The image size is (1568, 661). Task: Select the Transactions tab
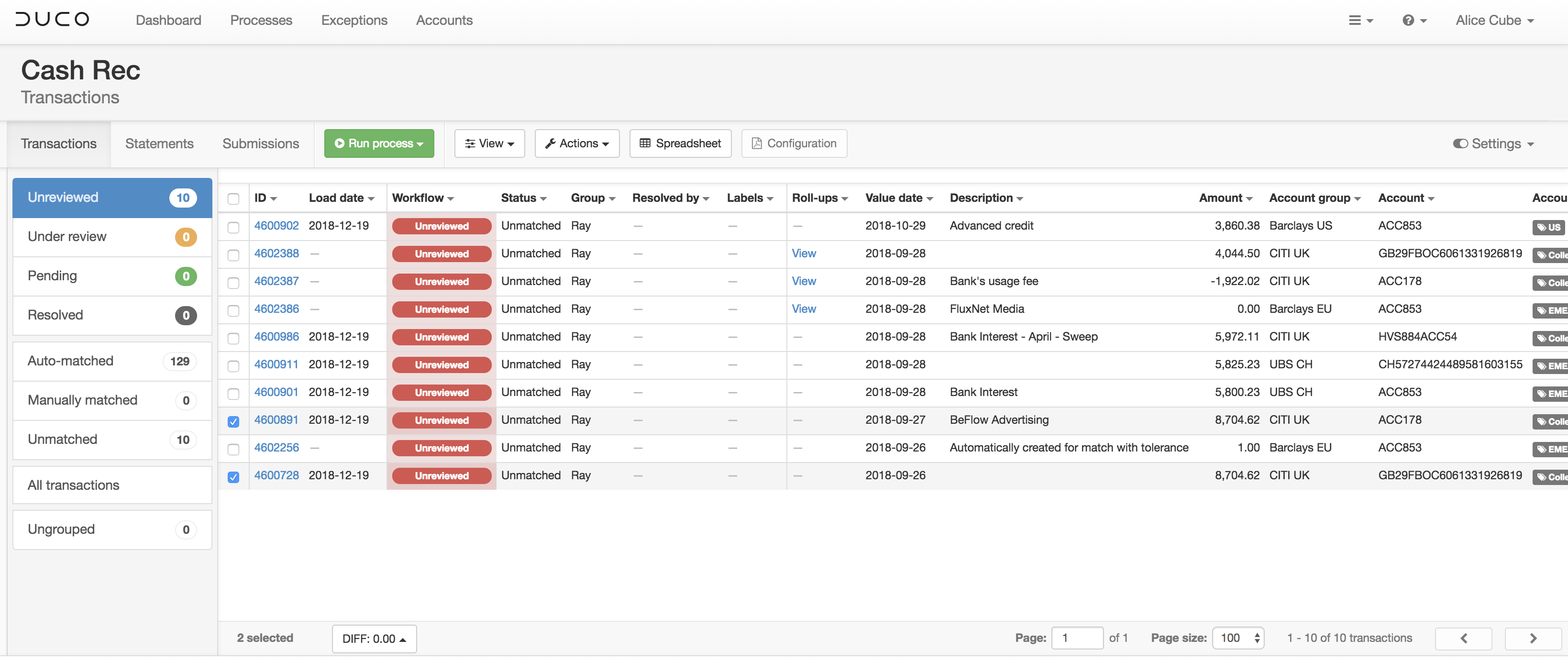click(59, 143)
